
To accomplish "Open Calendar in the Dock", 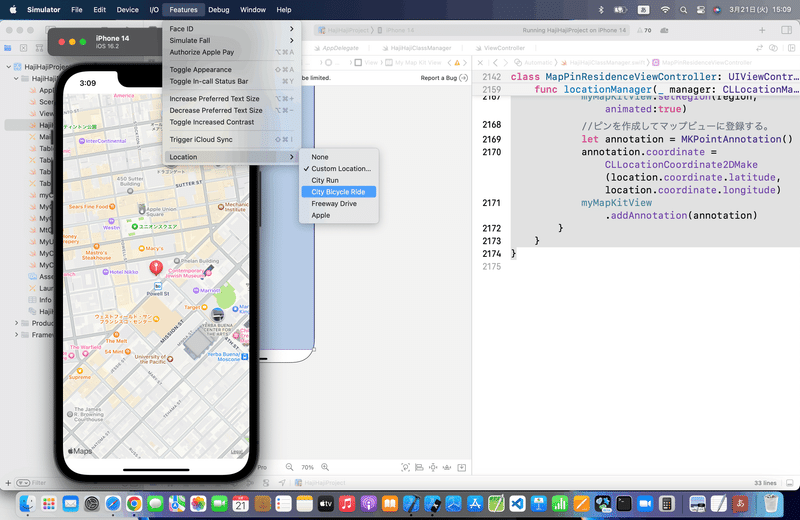I will coord(240,504).
